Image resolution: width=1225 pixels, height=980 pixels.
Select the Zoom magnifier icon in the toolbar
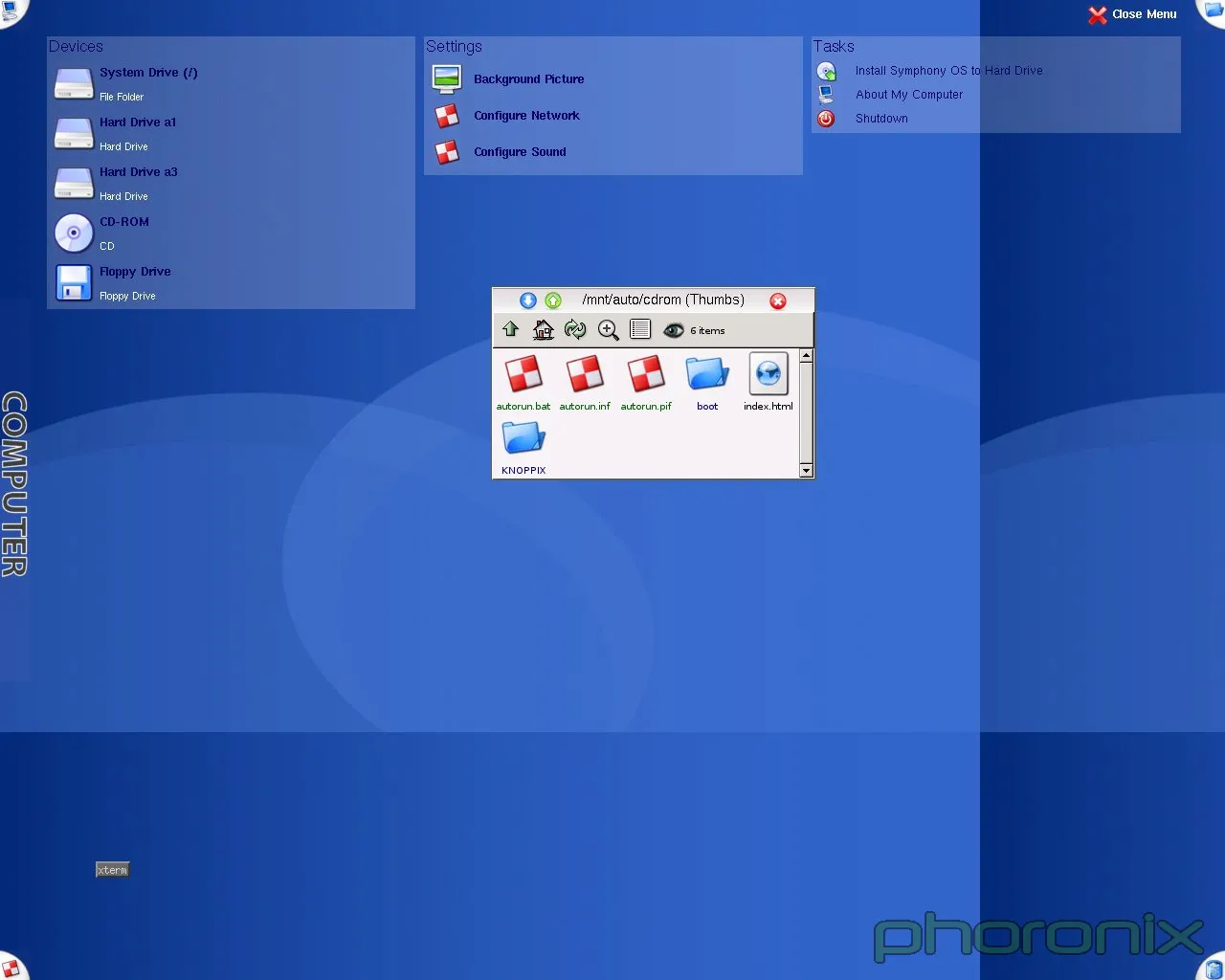(608, 329)
